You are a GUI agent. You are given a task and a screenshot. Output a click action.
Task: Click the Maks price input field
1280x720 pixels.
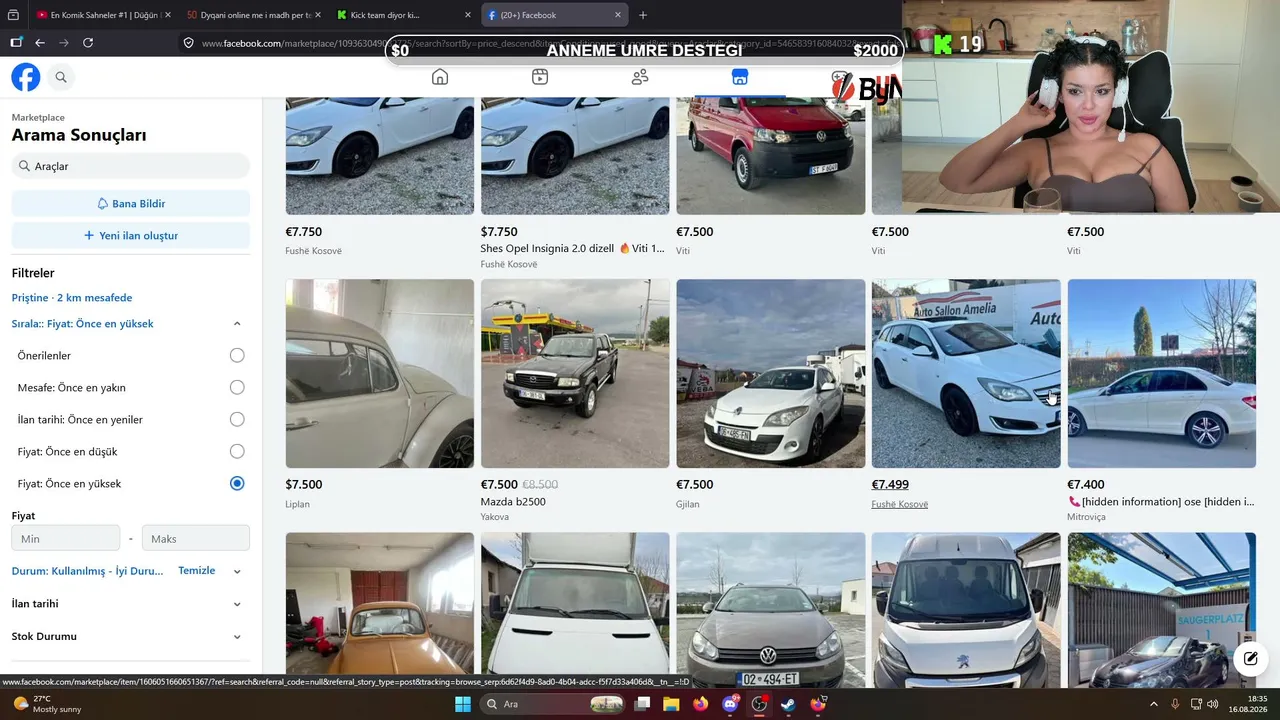196,538
